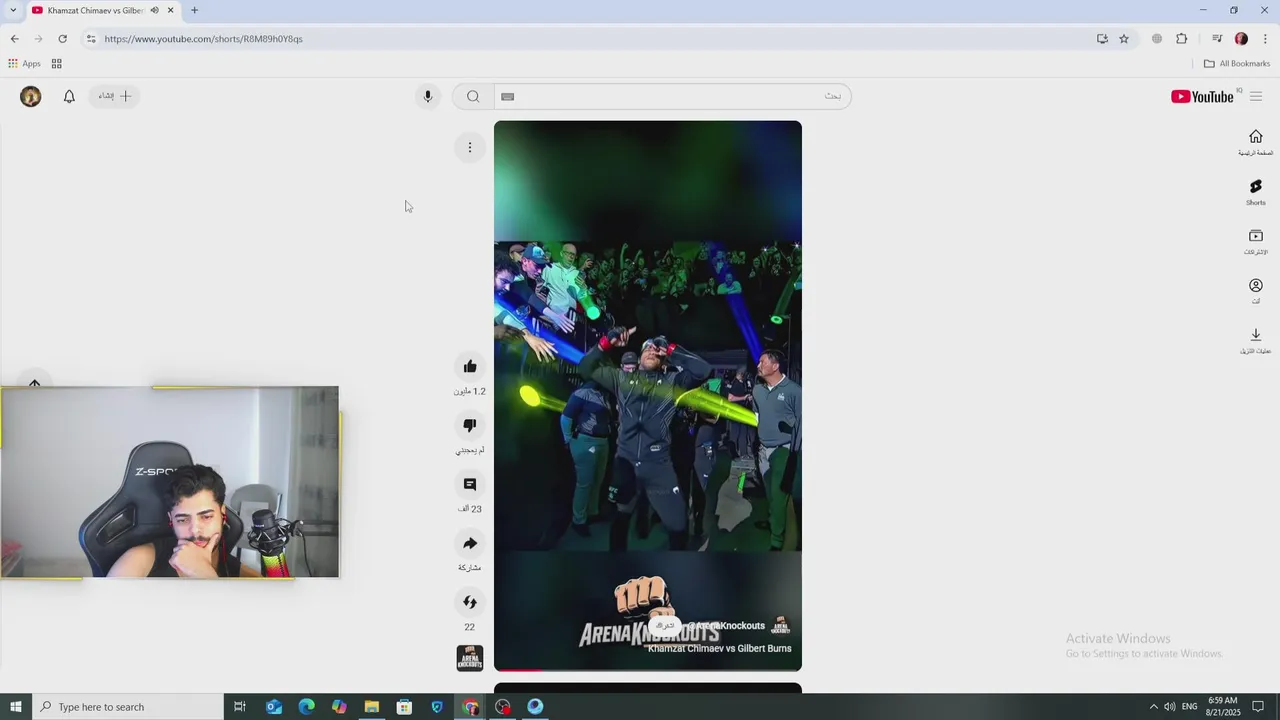Show hidden system tray icons
Viewport: 1280px width, 720px height.
pos(1153,707)
